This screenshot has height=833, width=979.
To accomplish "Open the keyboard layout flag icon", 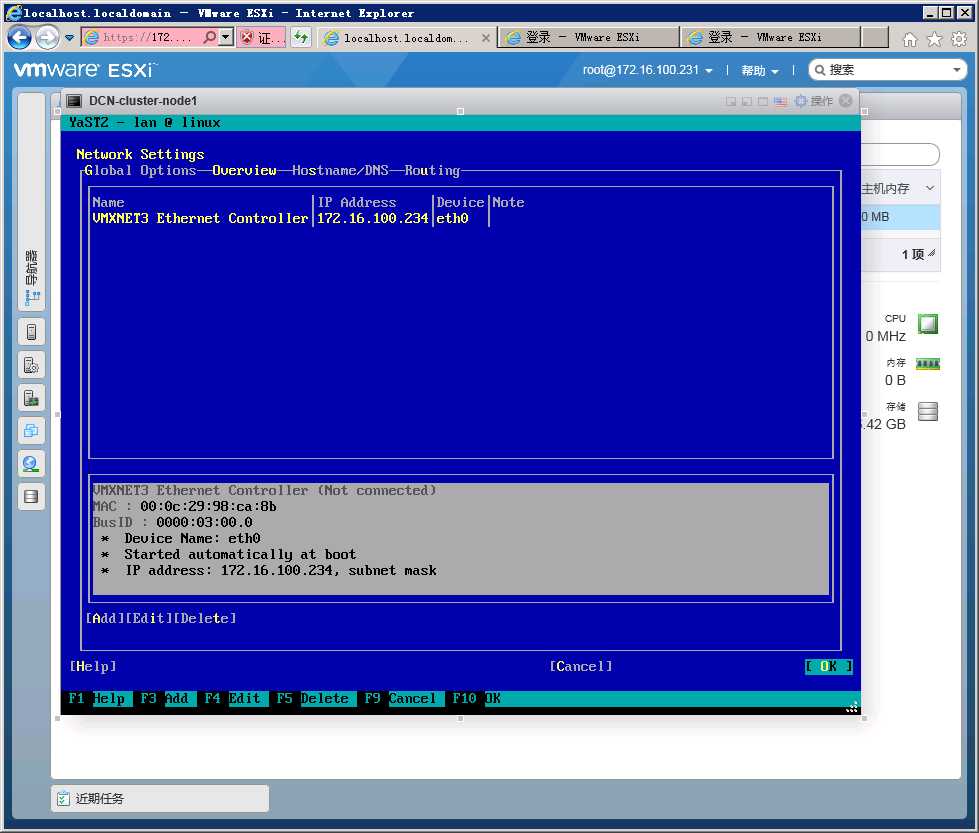I will [x=780, y=101].
